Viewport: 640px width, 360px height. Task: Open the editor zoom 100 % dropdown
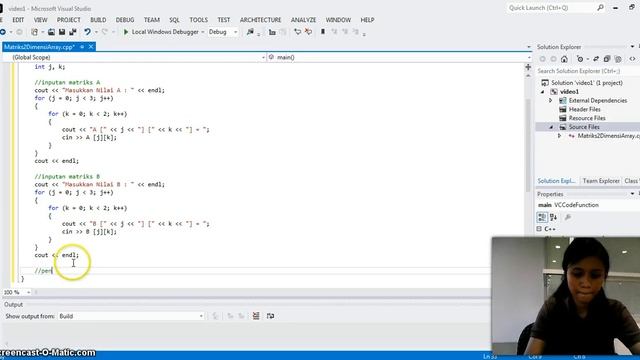[28, 292]
